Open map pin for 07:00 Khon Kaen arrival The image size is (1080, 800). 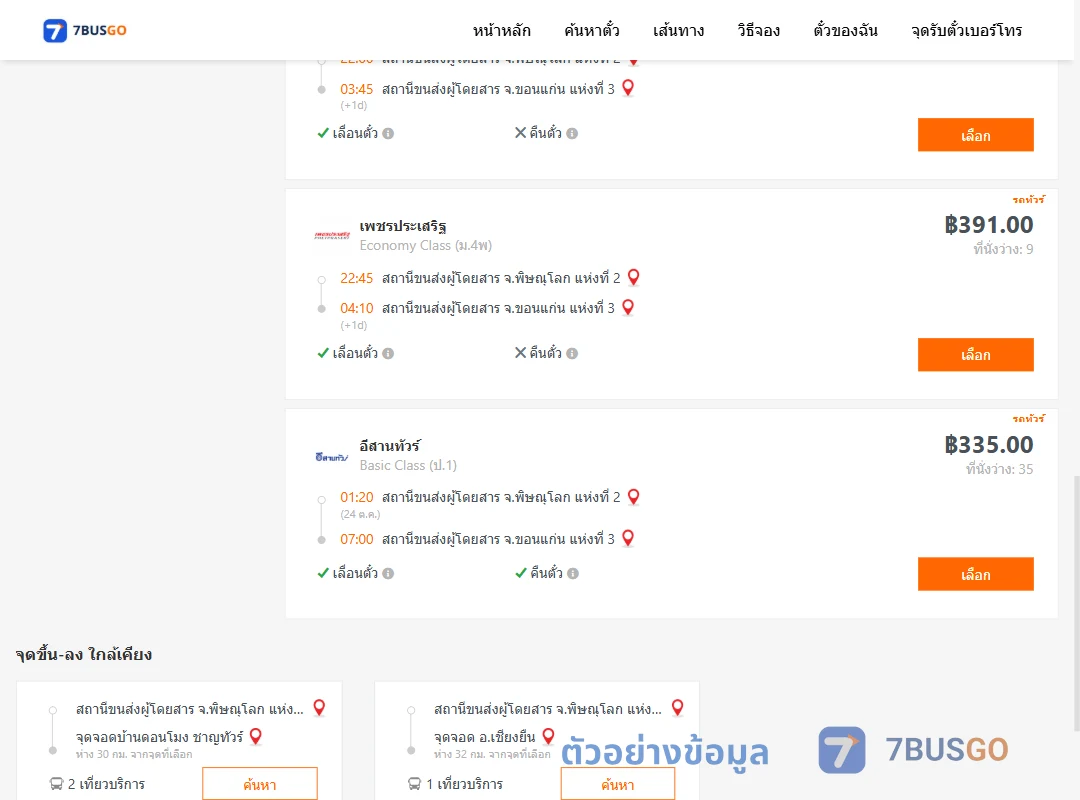coord(628,537)
